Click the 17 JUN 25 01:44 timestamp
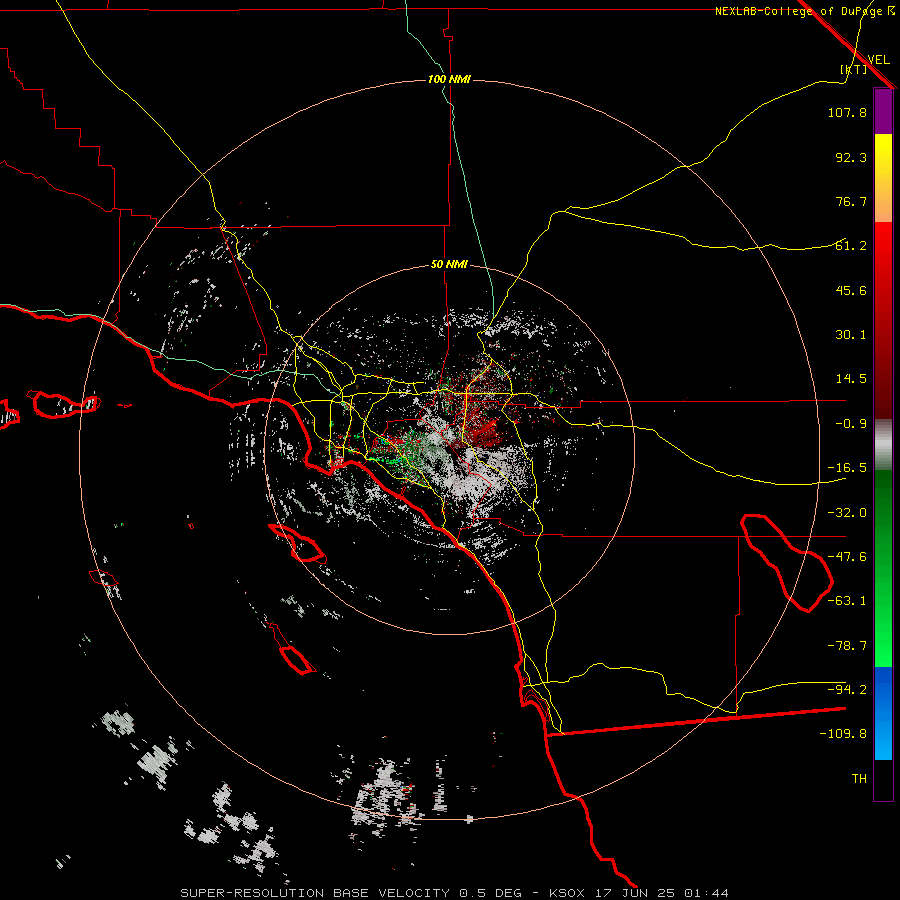The width and height of the screenshot is (900, 900). 662,893
